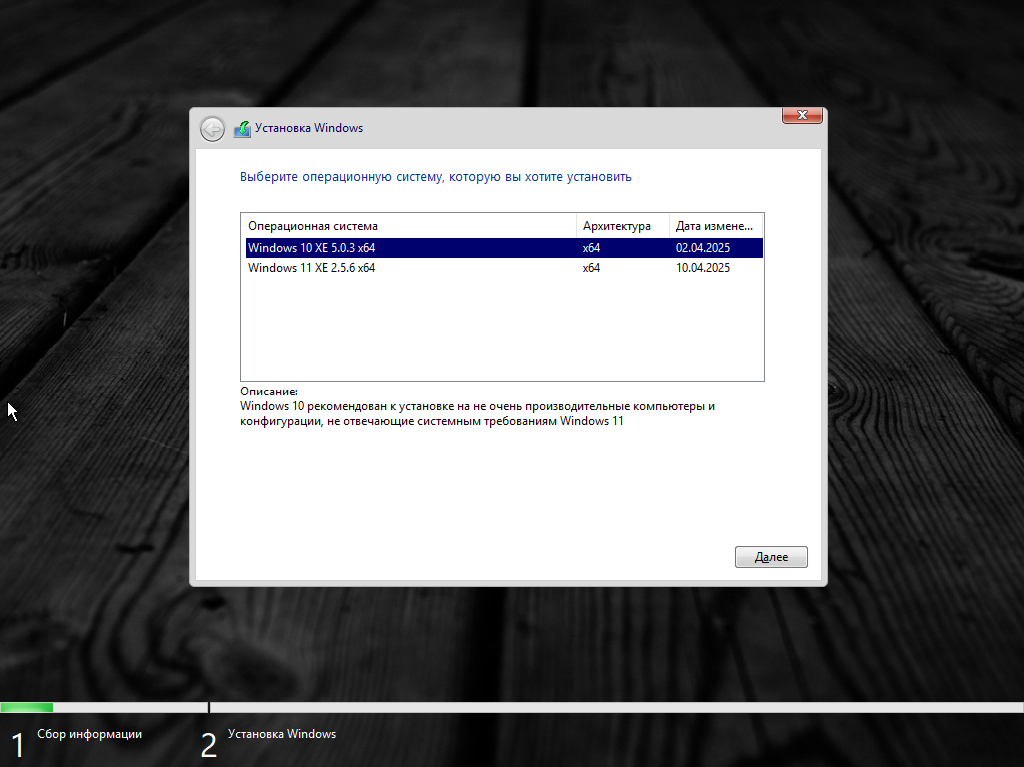Click the Windows setup icon in title bar
1024x767 pixels.
tap(242, 129)
